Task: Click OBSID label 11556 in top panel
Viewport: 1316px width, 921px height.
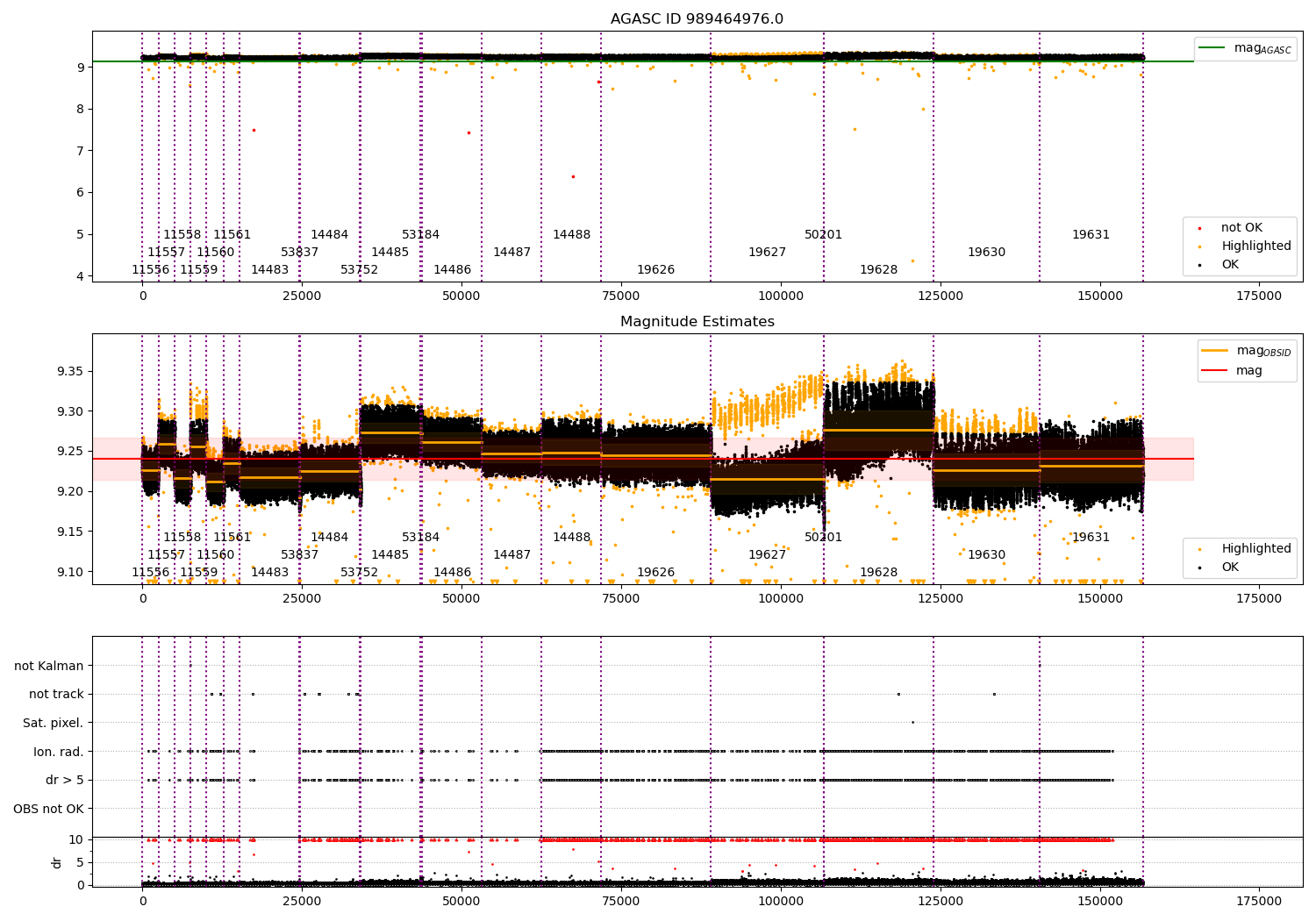Action: [151, 270]
